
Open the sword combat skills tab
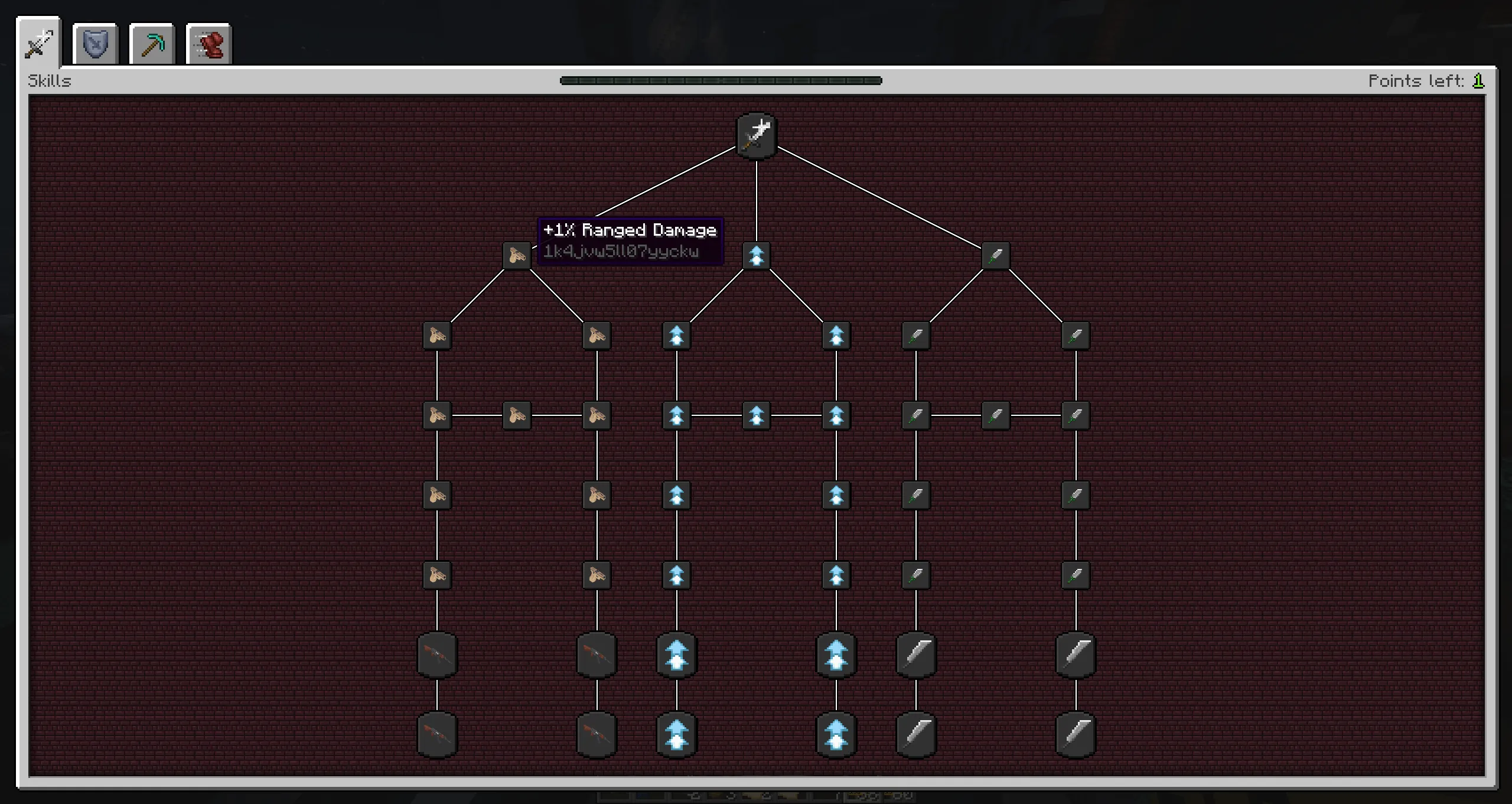(x=39, y=44)
